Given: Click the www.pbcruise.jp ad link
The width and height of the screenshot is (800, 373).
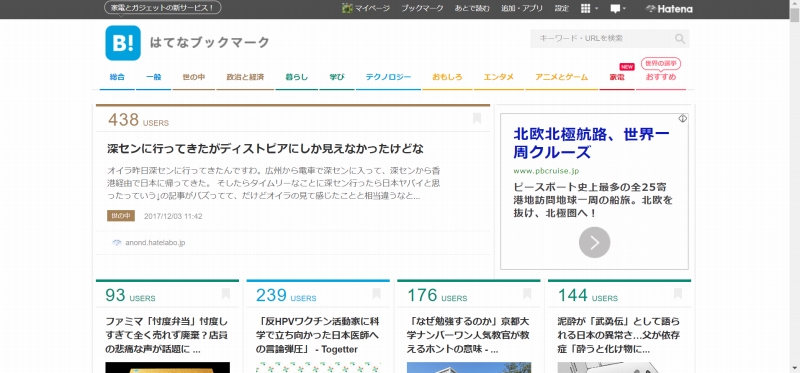Looking at the screenshot, I should [546, 171].
